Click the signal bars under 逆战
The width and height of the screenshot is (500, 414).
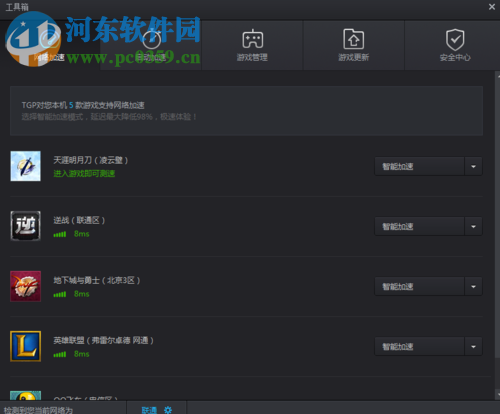pos(60,235)
